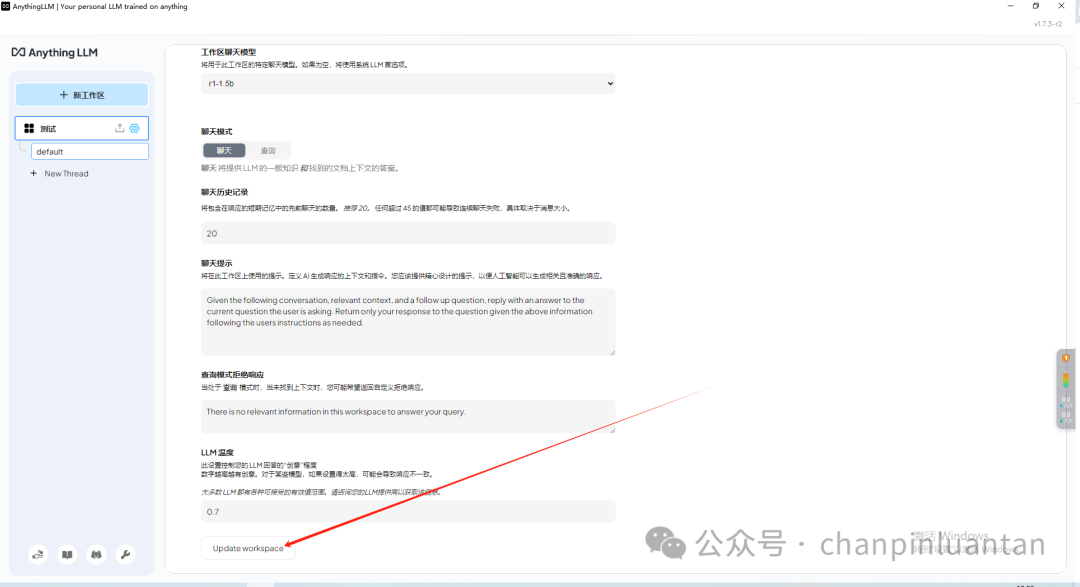The width and height of the screenshot is (1080, 587).
Task: Click the 聊天模式 heading
Action: 217,132
